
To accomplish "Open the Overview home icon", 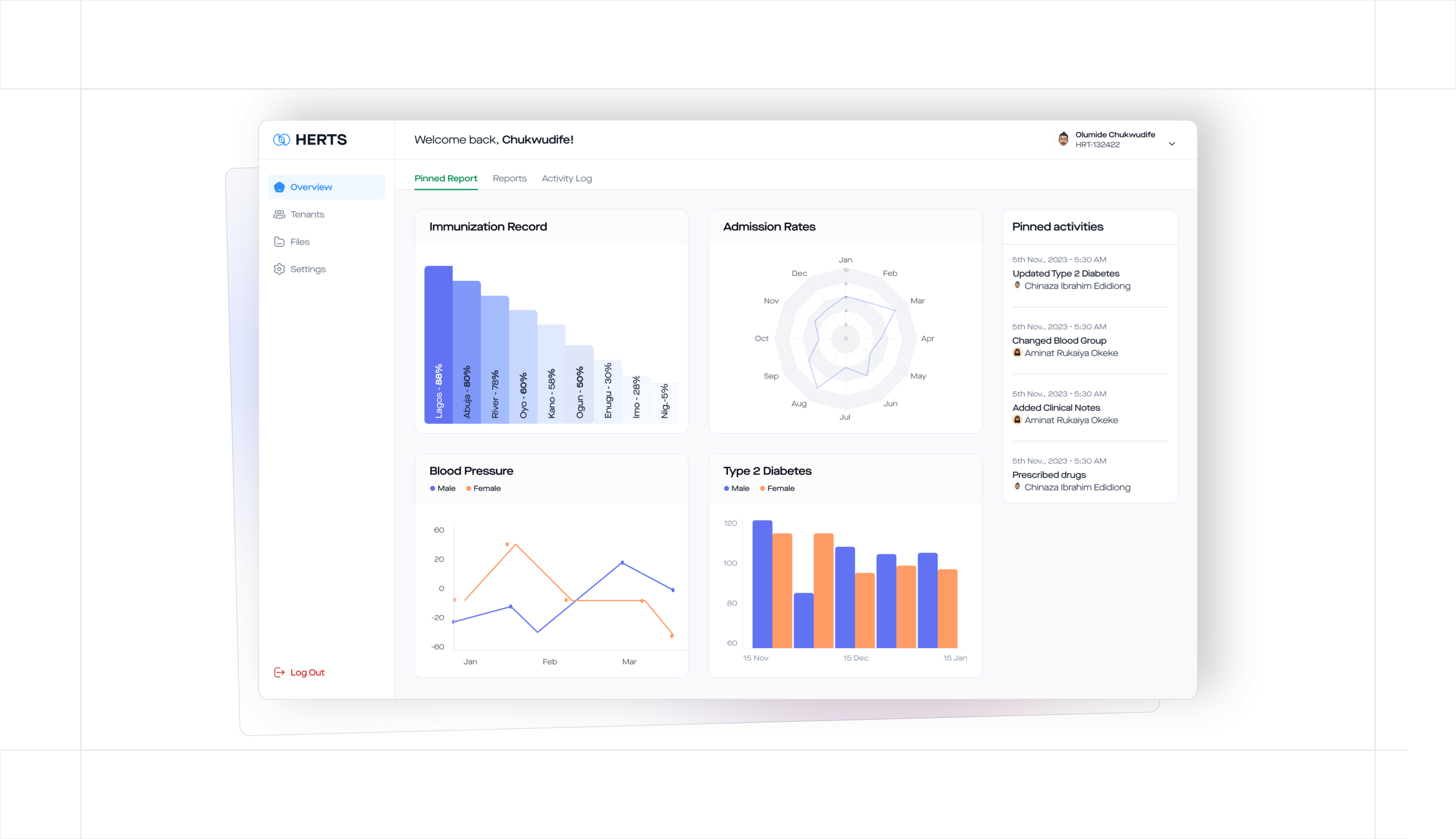I will 280,187.
